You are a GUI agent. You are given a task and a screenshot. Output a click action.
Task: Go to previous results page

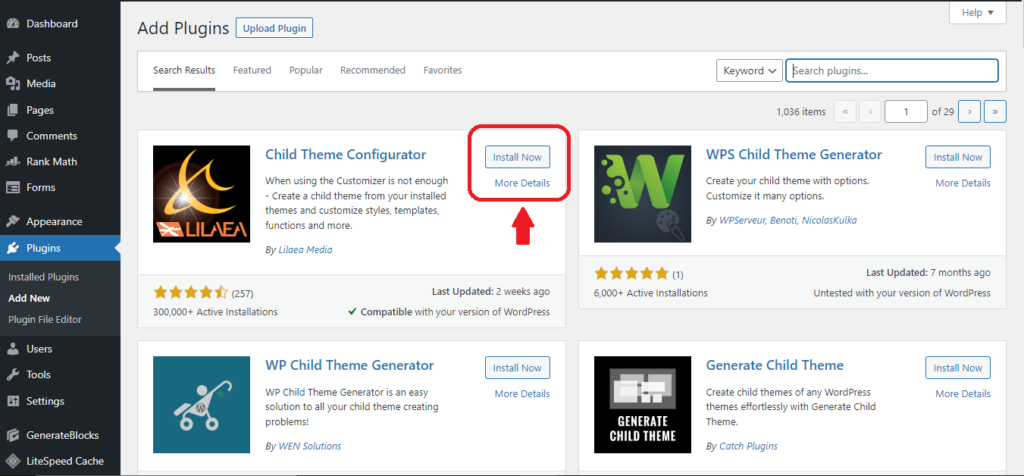coord(870,112)
